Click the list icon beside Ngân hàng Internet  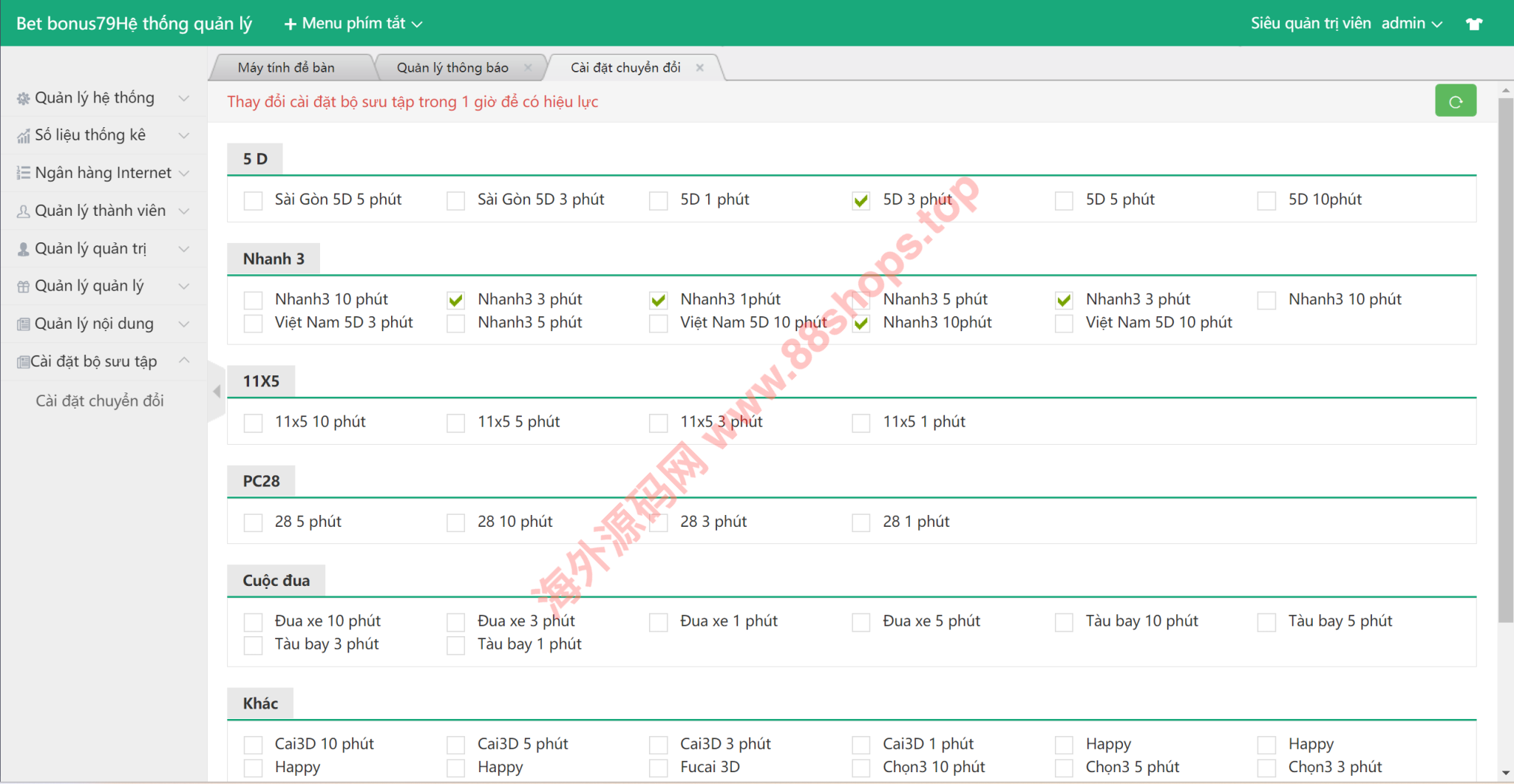pos(24,173)
